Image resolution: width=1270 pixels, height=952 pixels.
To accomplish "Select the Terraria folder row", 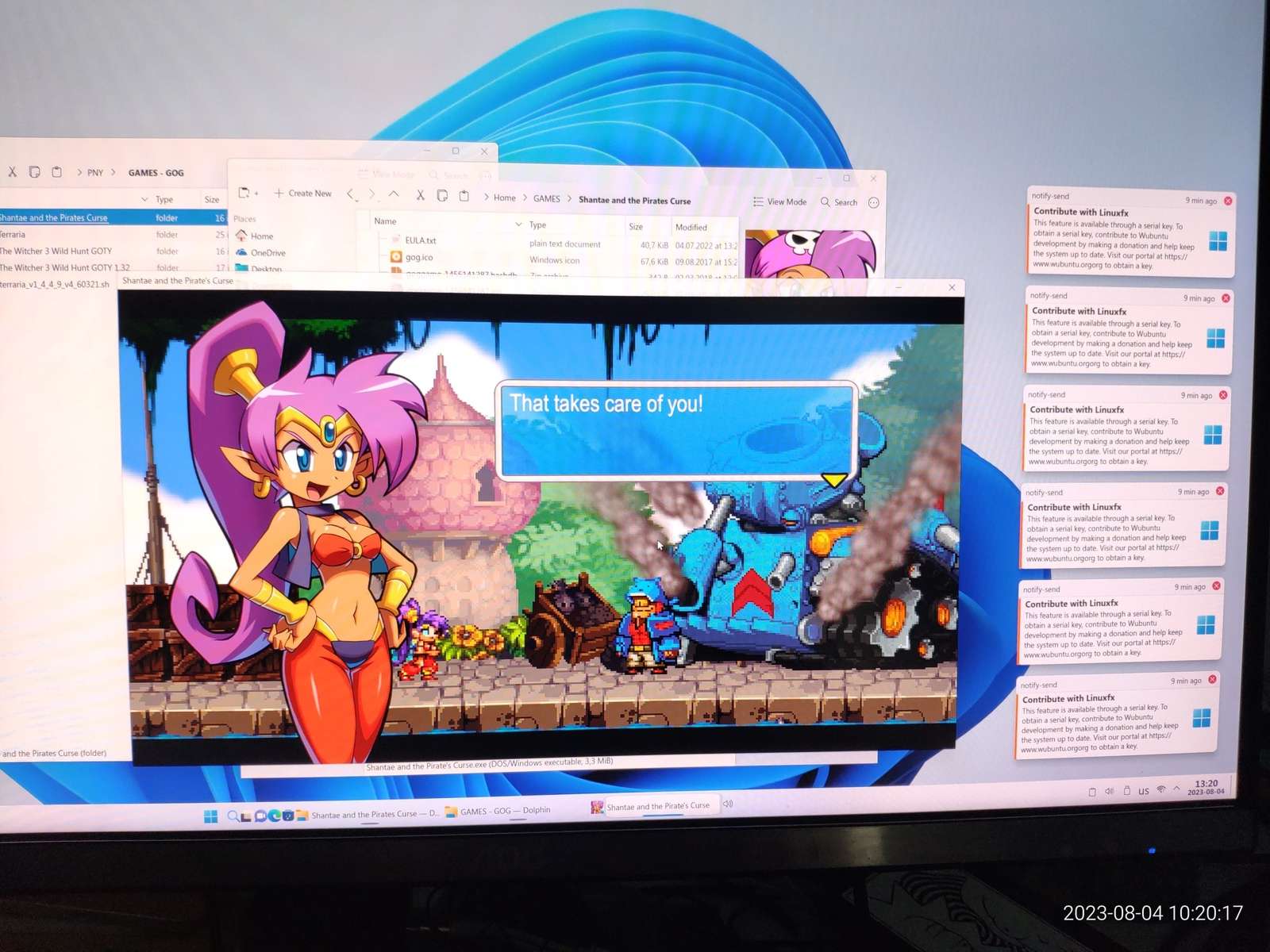I will (114, 235).
